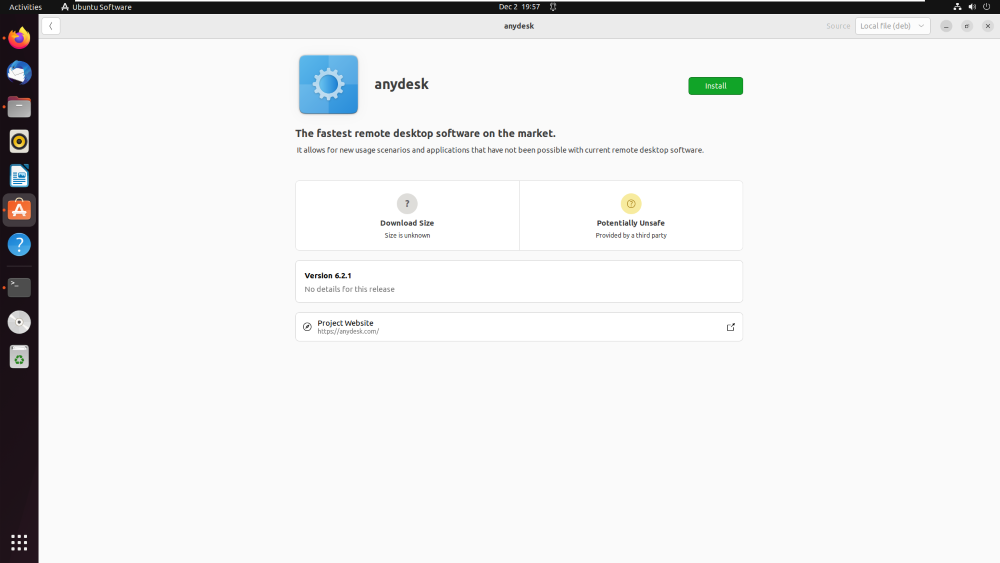Open the Project Website link row
This screenshot has width=1000, height=563.
[x=519, y=326]
